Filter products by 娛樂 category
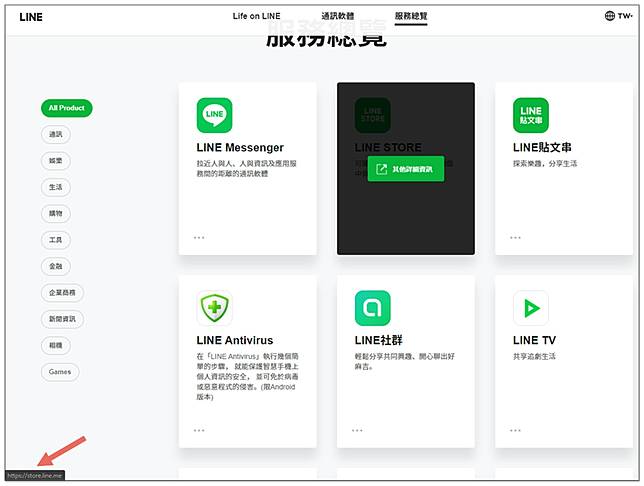Screen dimensions: 644x486 pos(56,161)
